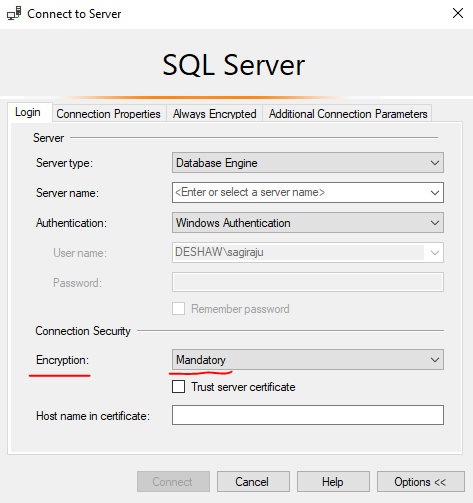
Task: Click the Connect to Server title icon
Action: click(14, 14)
